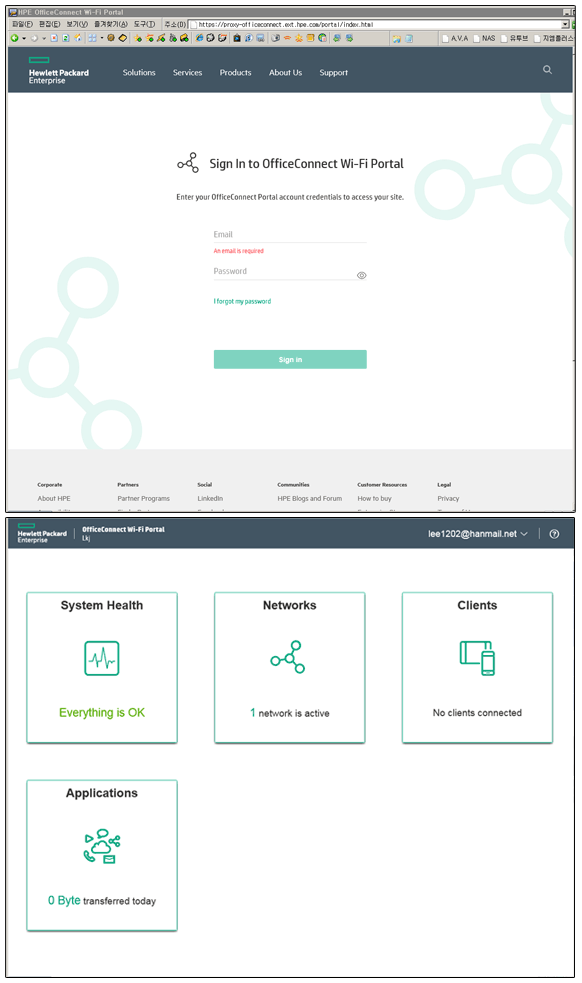582x983 pixels.
Task: Click the System Health tile title
Action: pos(102,606)
